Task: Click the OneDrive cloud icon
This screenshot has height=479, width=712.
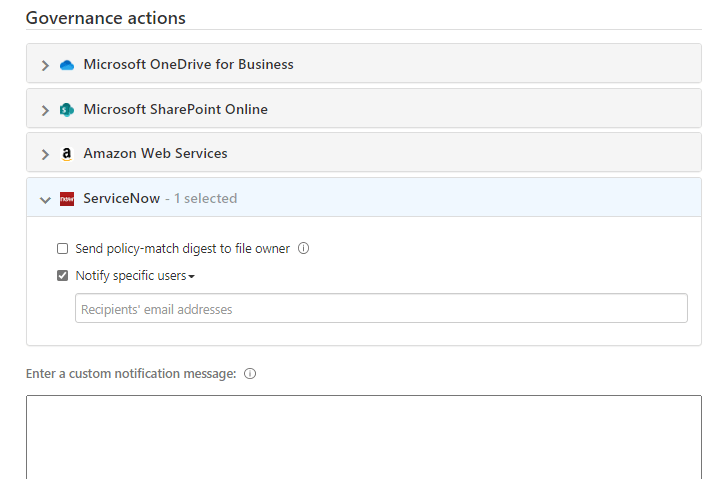Action: pos(67,65)
